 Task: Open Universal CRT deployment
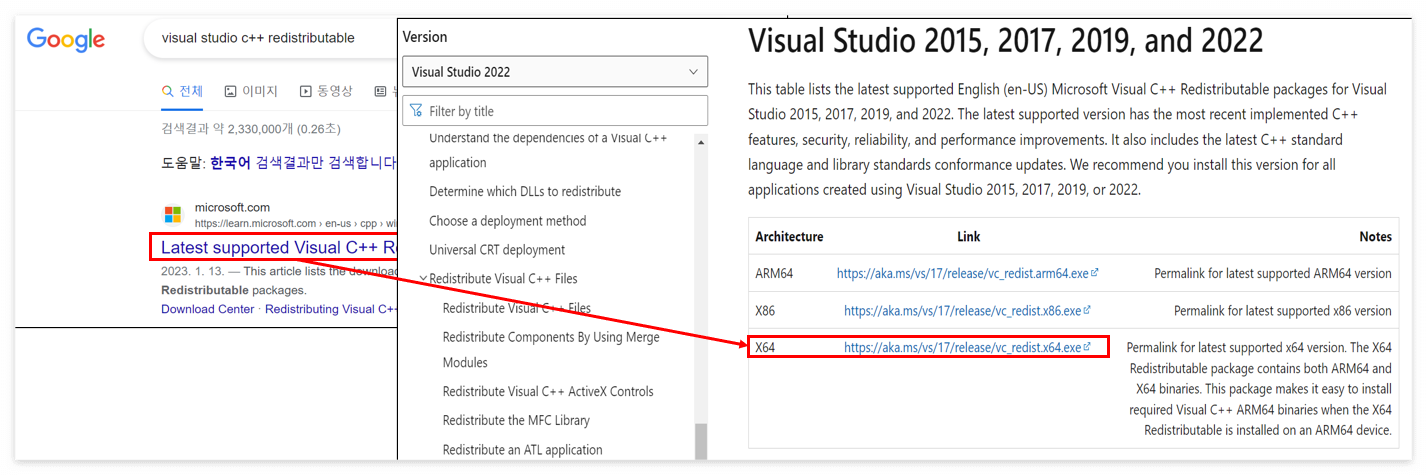(497, 250)
